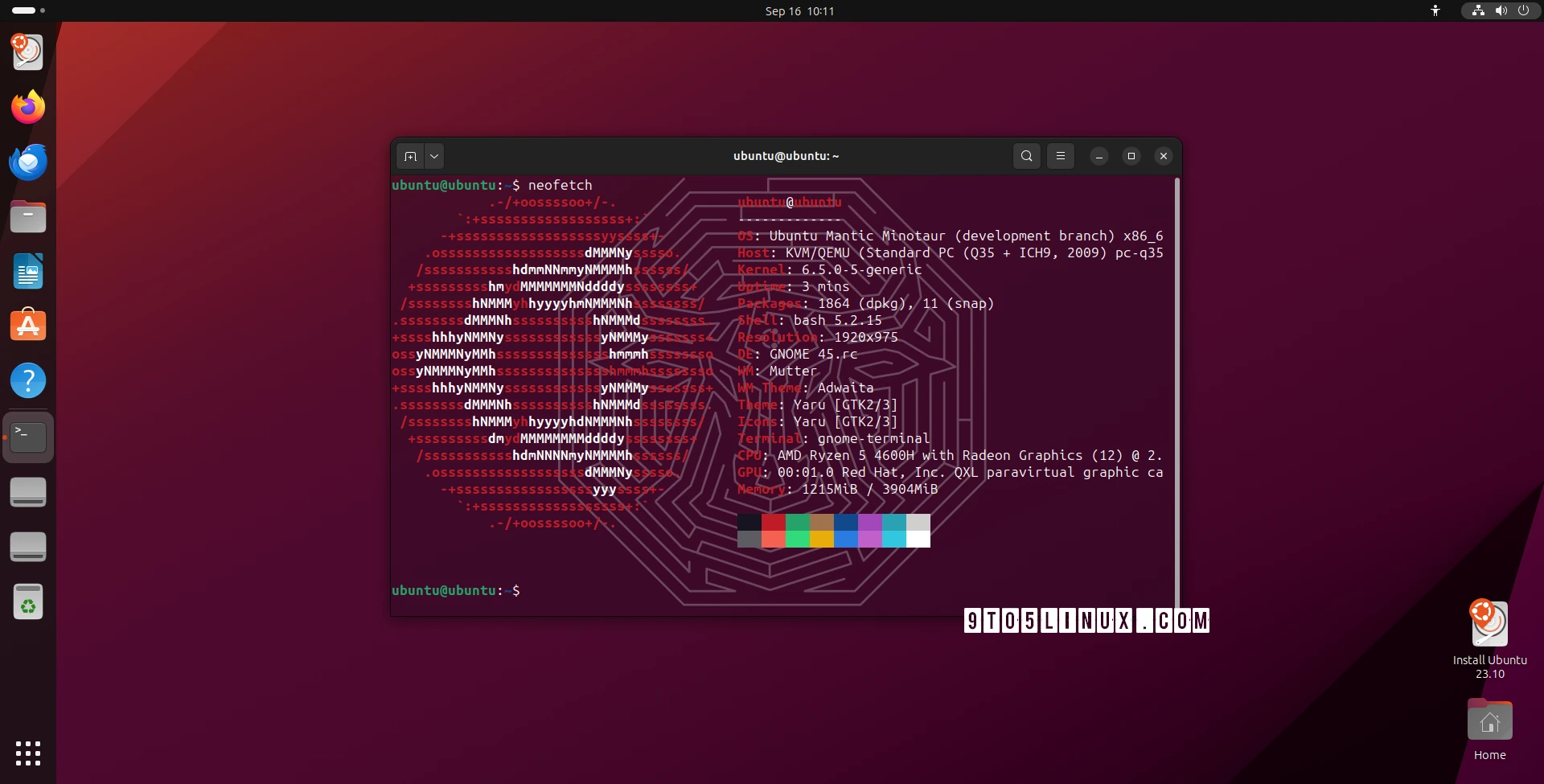Open LibreOffice Writer from the dock
The image size is (1544, 784).
[x=28, y=271]
